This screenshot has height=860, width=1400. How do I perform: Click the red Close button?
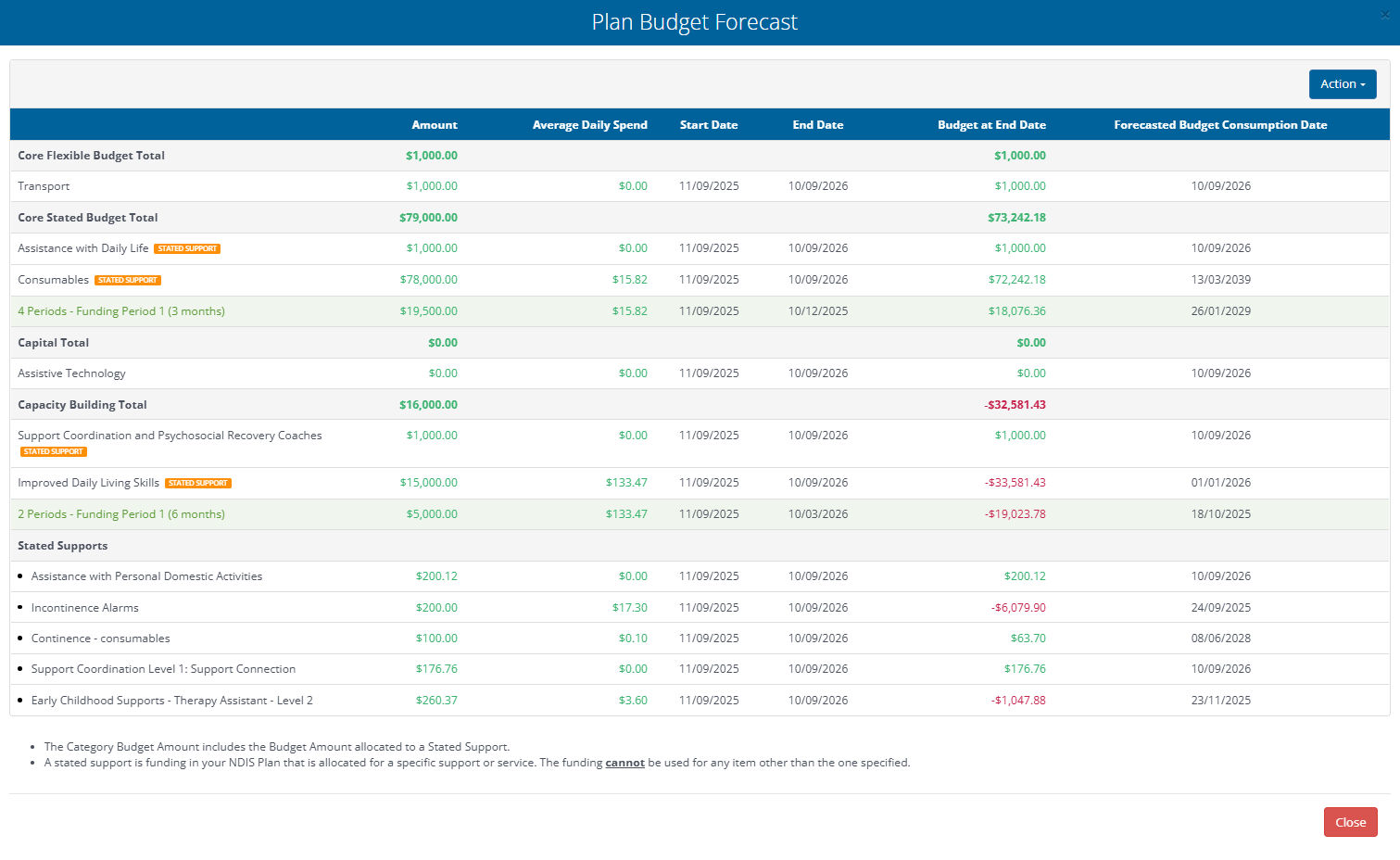click(x=1350, y=822)
